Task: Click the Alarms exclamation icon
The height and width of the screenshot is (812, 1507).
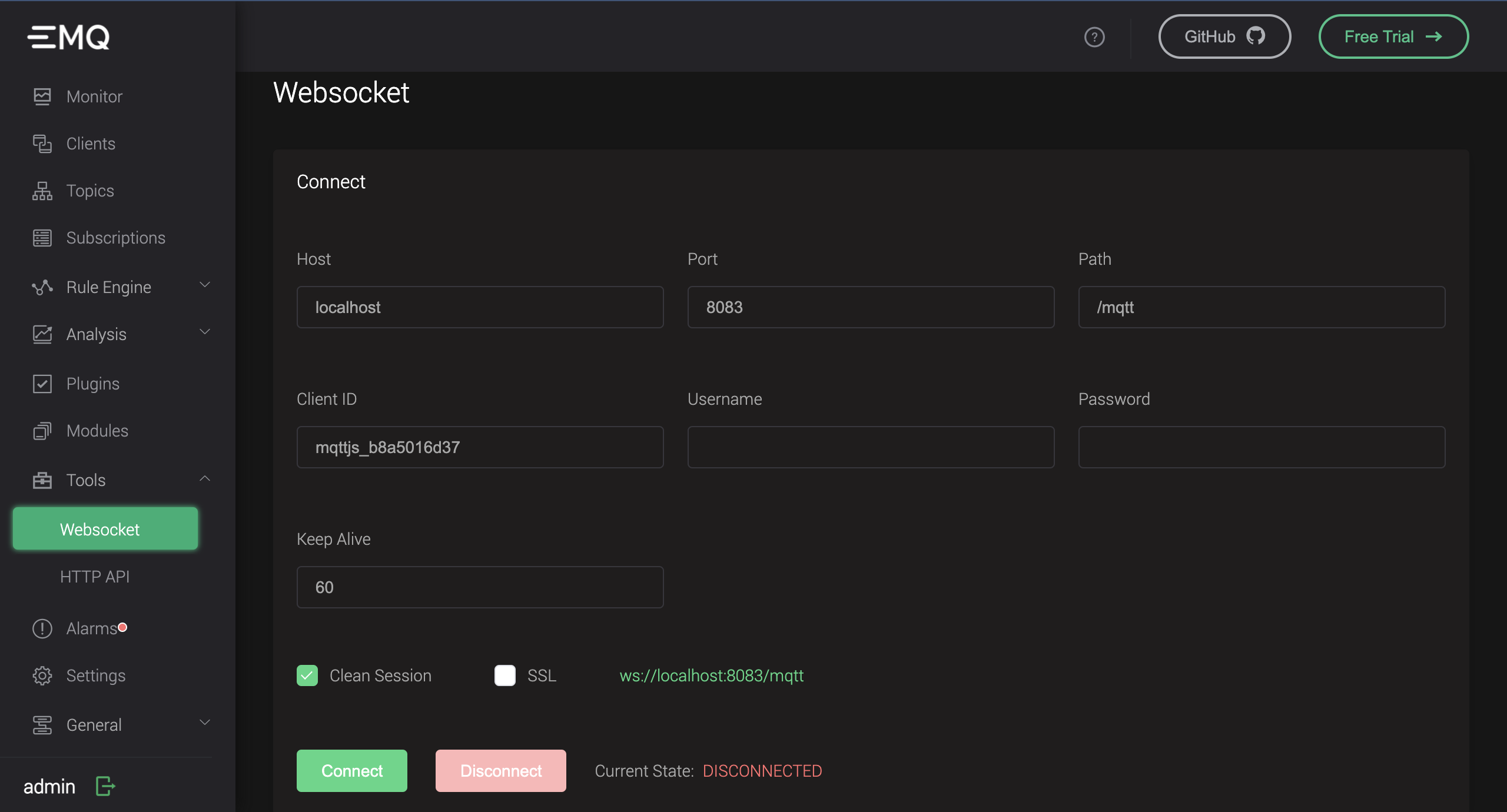Action: coord(42,628)
